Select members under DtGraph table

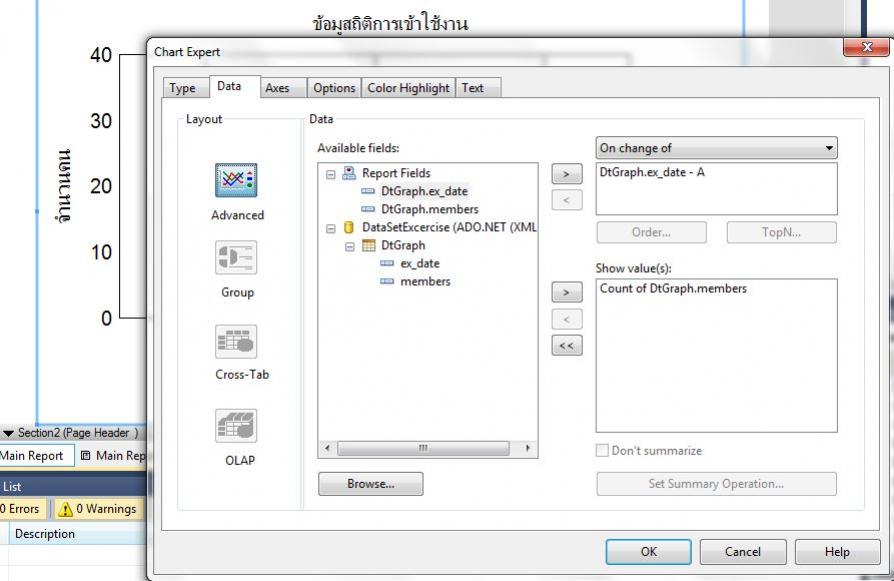click(x=425, y=282)
